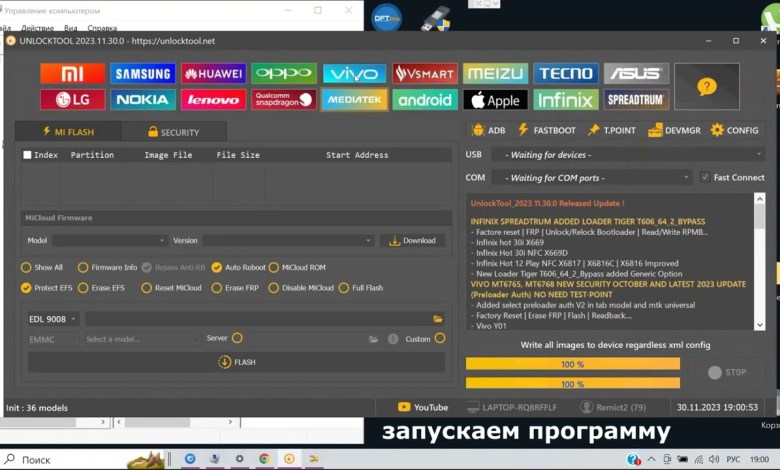
Task: Open the Huawei brand tile
Action: click(x=213, y=74)
